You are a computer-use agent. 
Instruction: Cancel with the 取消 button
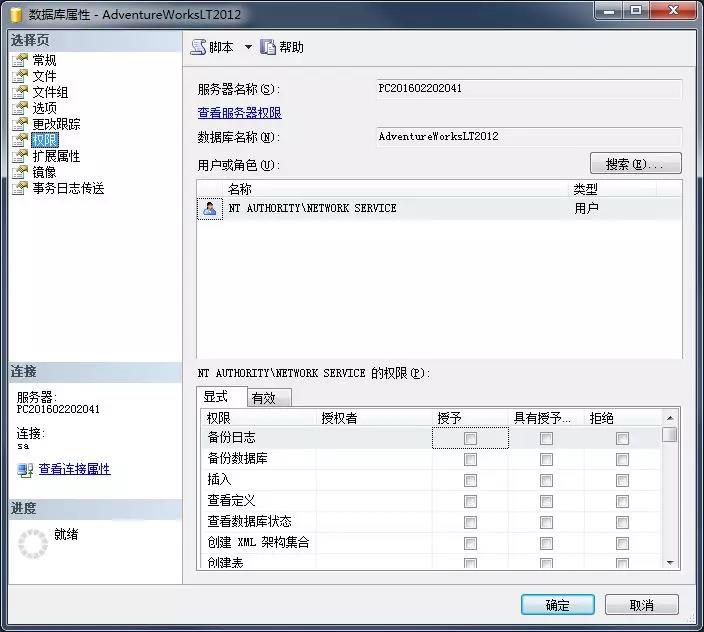[x=642, y=605]
